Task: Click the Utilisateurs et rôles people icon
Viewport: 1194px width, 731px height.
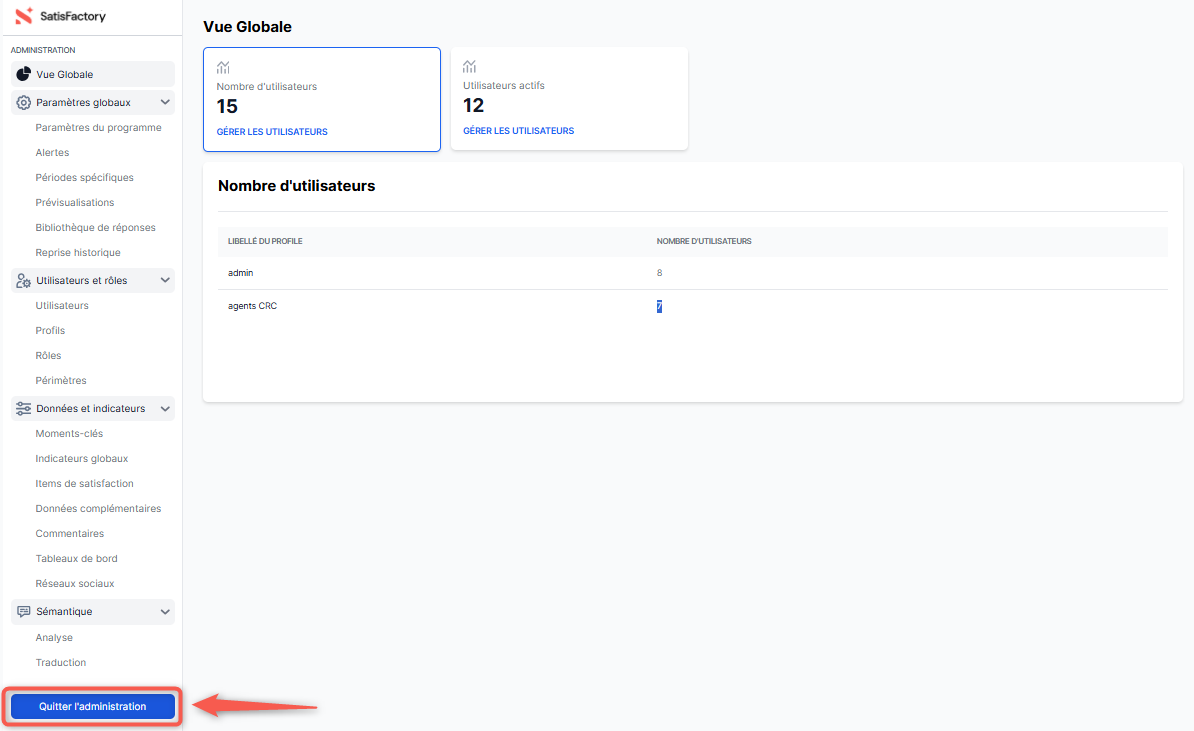Action: click(x=24, y=281)
